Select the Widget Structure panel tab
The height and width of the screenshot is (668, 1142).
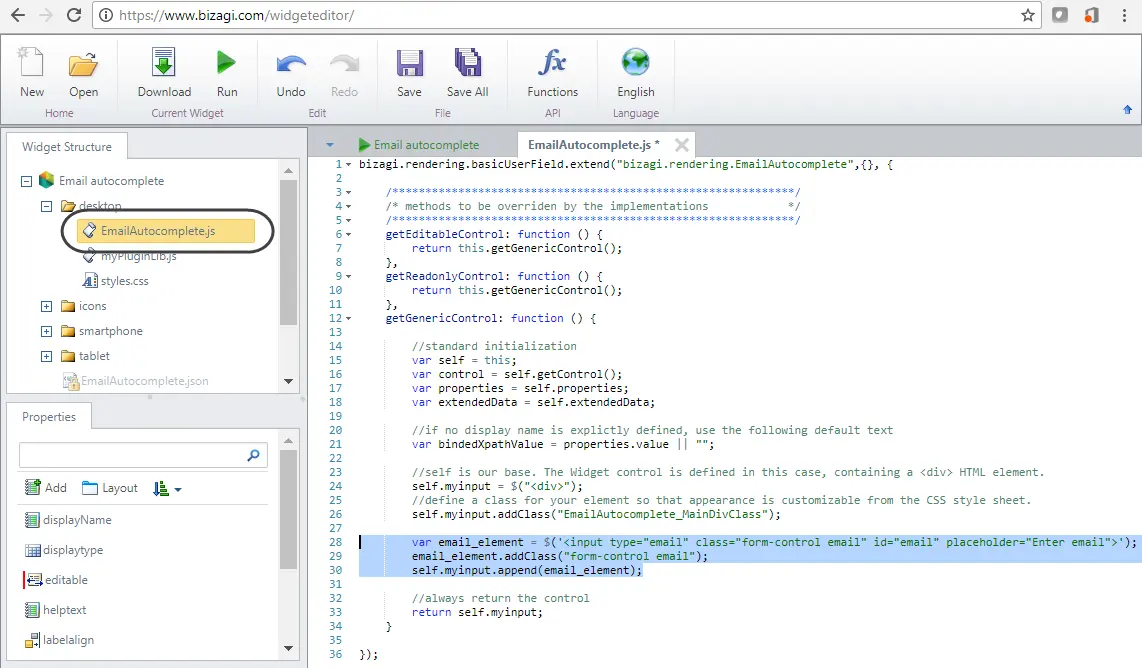[67, 146]
